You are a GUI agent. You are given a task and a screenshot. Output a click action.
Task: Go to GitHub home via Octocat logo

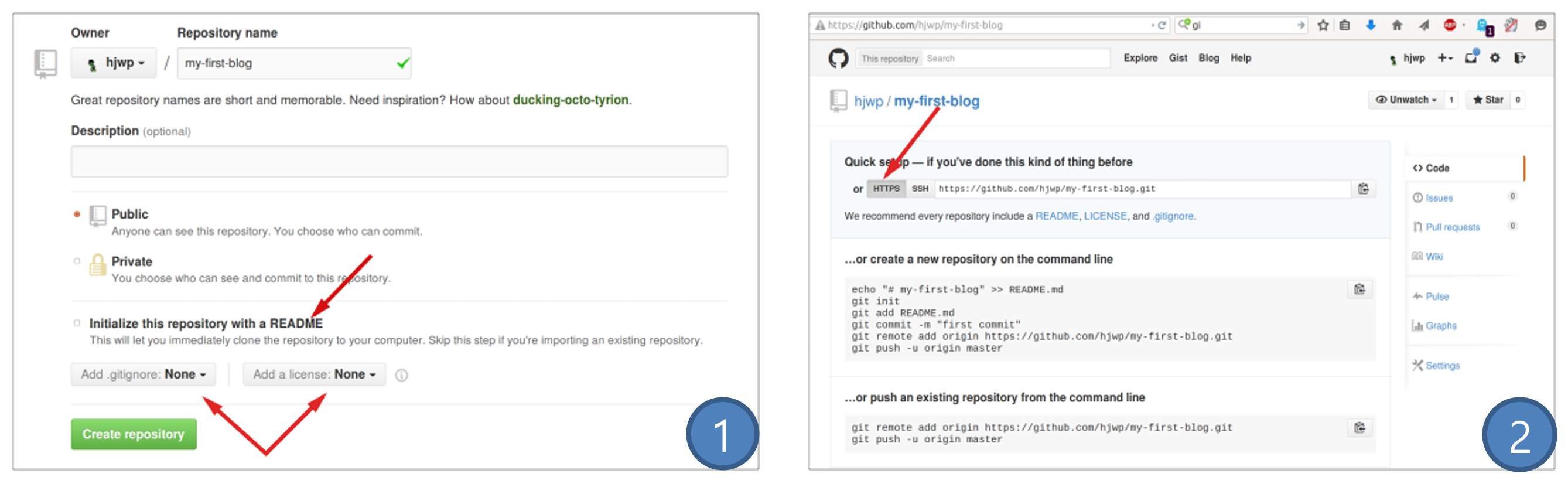838,59
